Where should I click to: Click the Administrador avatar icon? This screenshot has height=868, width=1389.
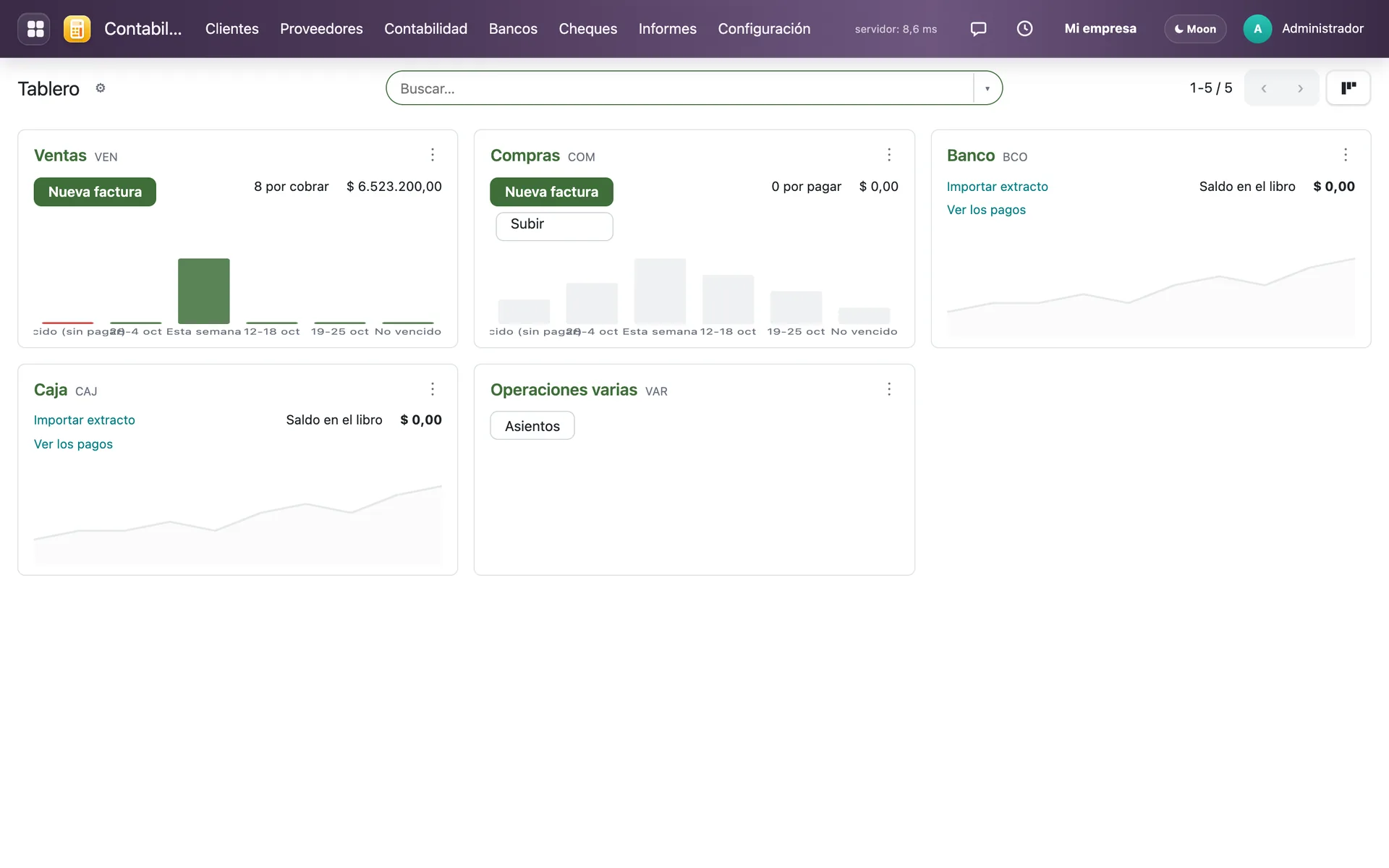tap(1257, 29)
